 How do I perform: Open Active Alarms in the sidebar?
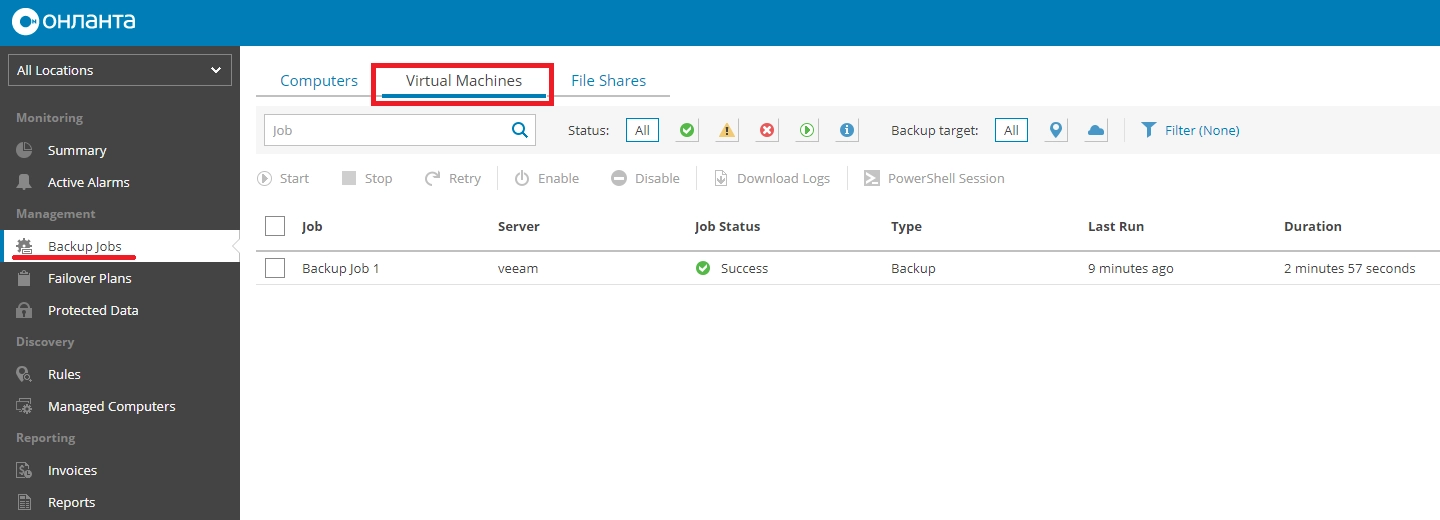(88, 182)
